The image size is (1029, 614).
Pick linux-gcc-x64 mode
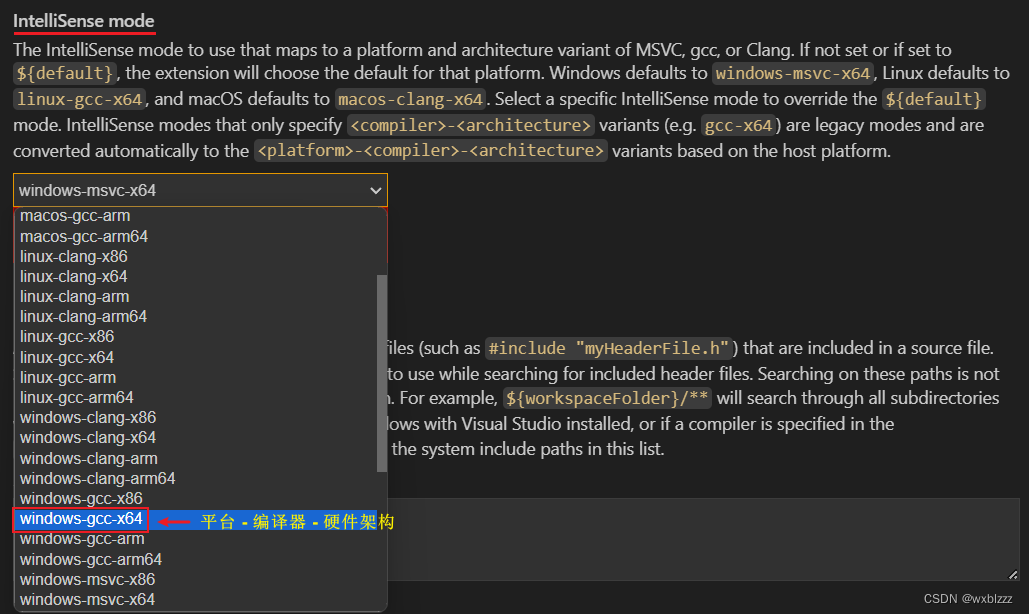point(66,357)
